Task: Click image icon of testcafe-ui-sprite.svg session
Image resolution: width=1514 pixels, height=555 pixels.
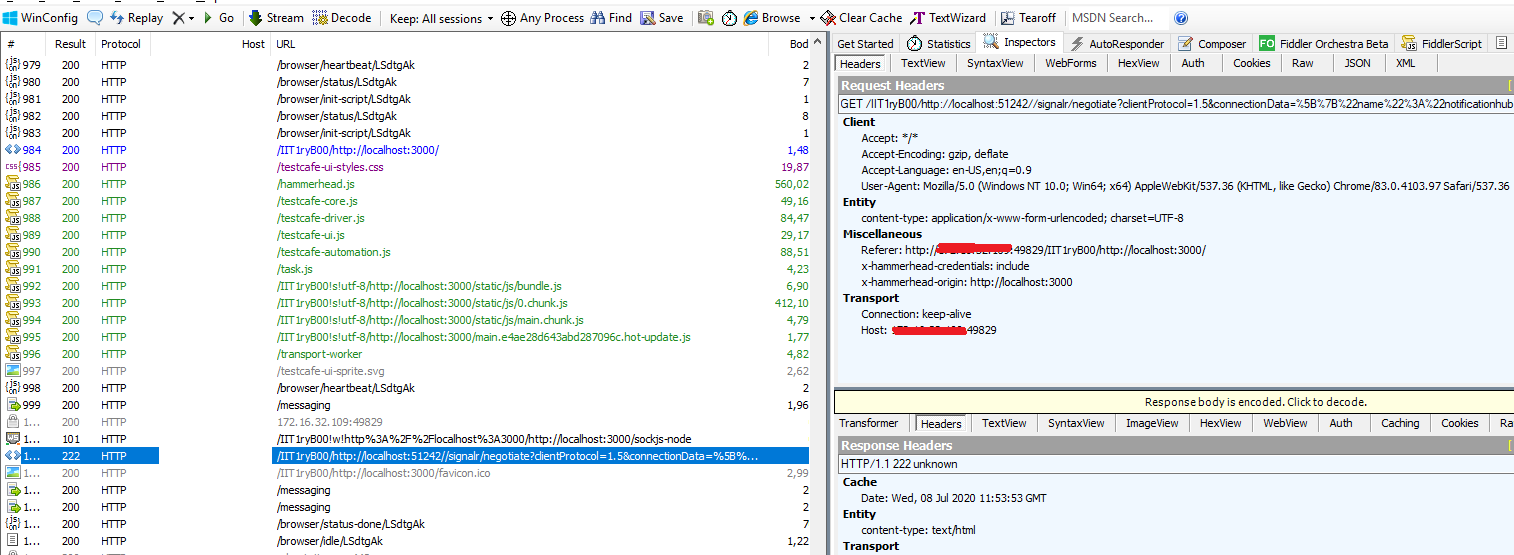Action: (13, 371)
